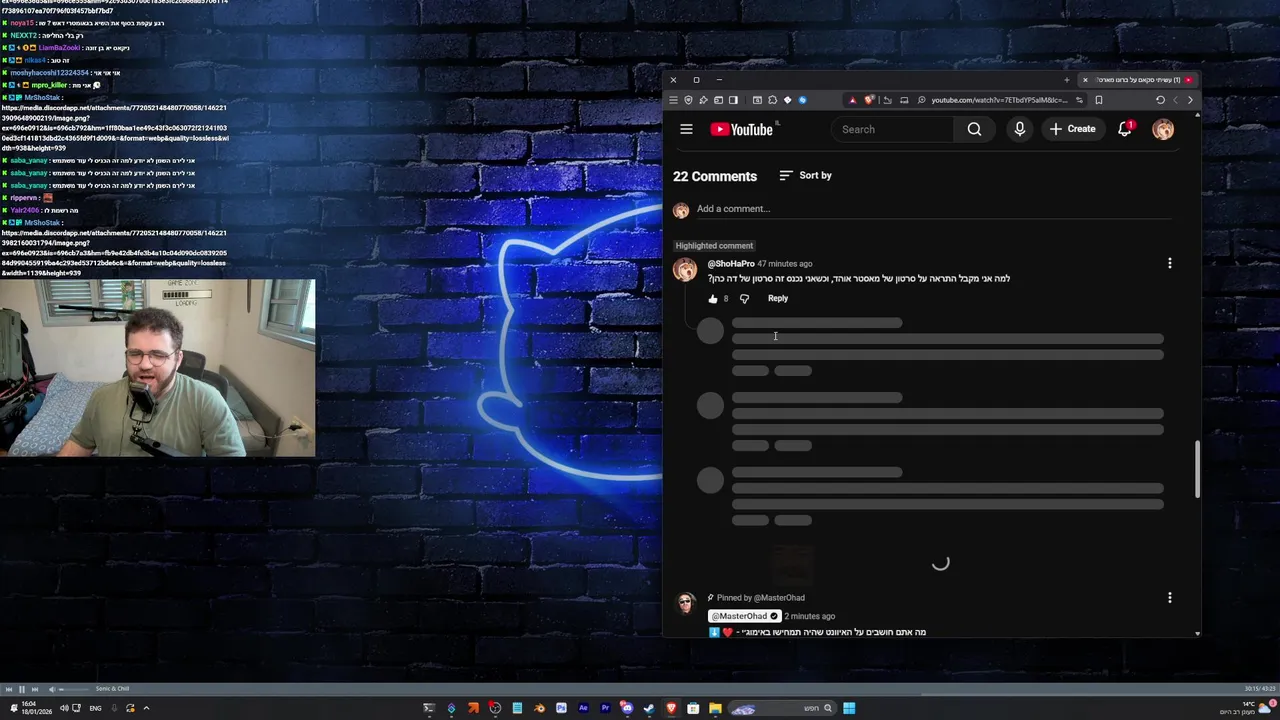Click the music player volume slider
1280x720 pixels.
click(73, 689)
